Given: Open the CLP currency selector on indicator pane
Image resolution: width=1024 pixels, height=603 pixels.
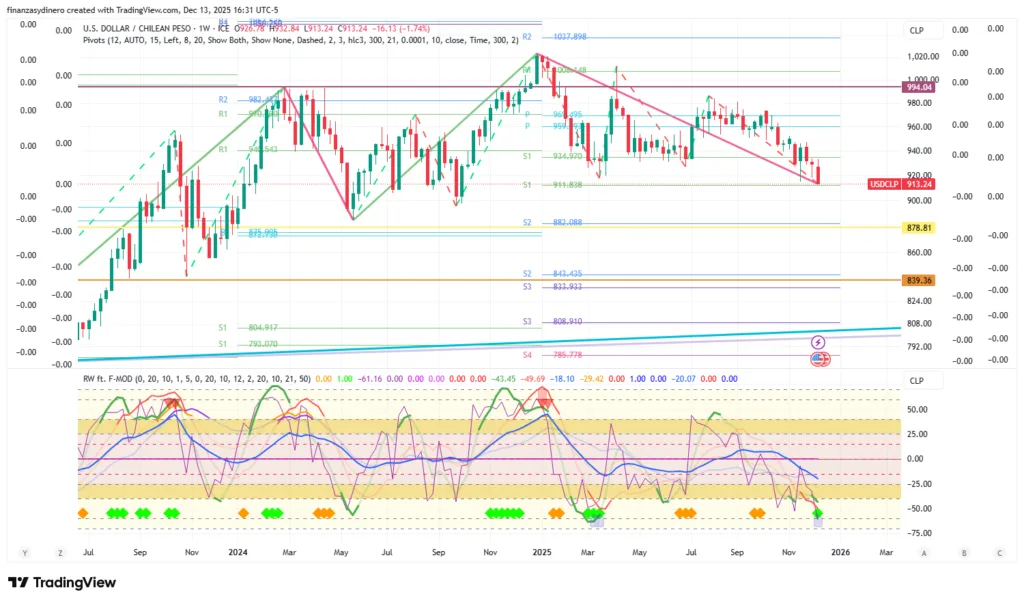Looking at the screenshot, I should click(x=917, y=381).
